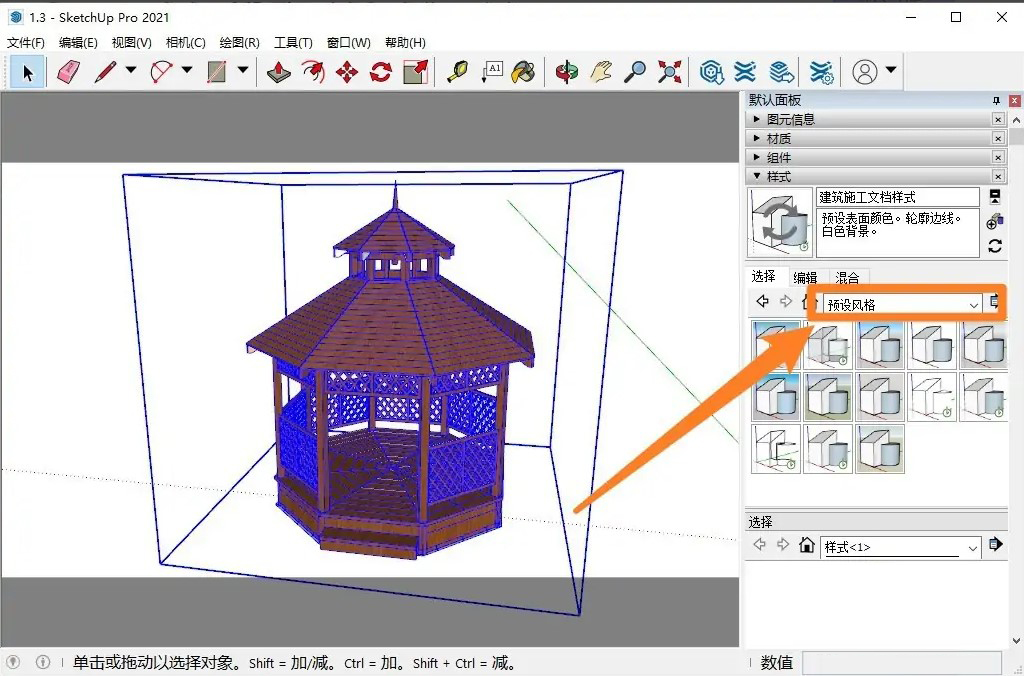Click the Zoom Extents tool
This screenshot has width=1024, height=676.
[x=670, y=72]
